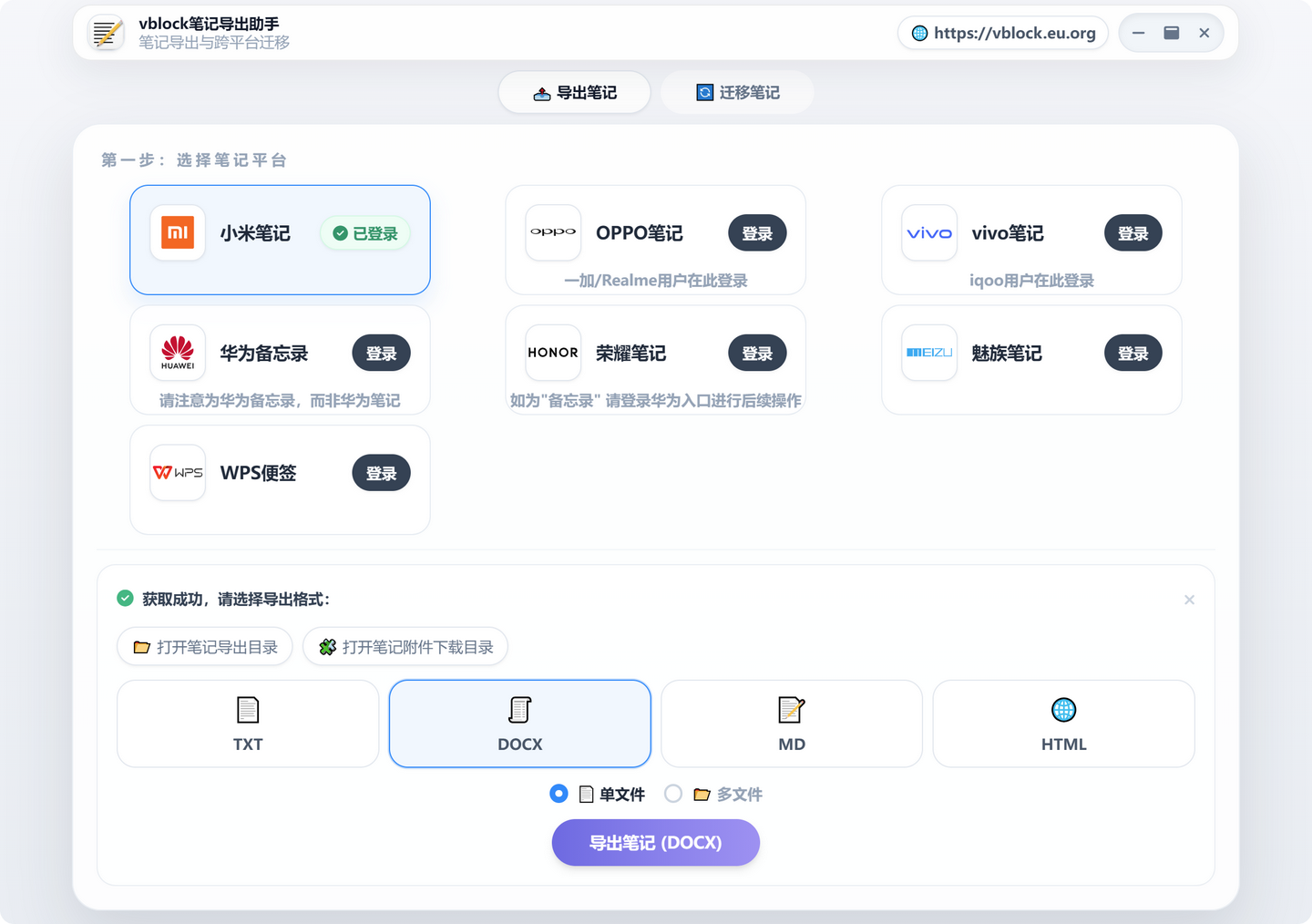This screenshot has height=924, width=1312.
Task: Click the vivo logo icon
Action: pyautogui.click(x=929, y=232)
